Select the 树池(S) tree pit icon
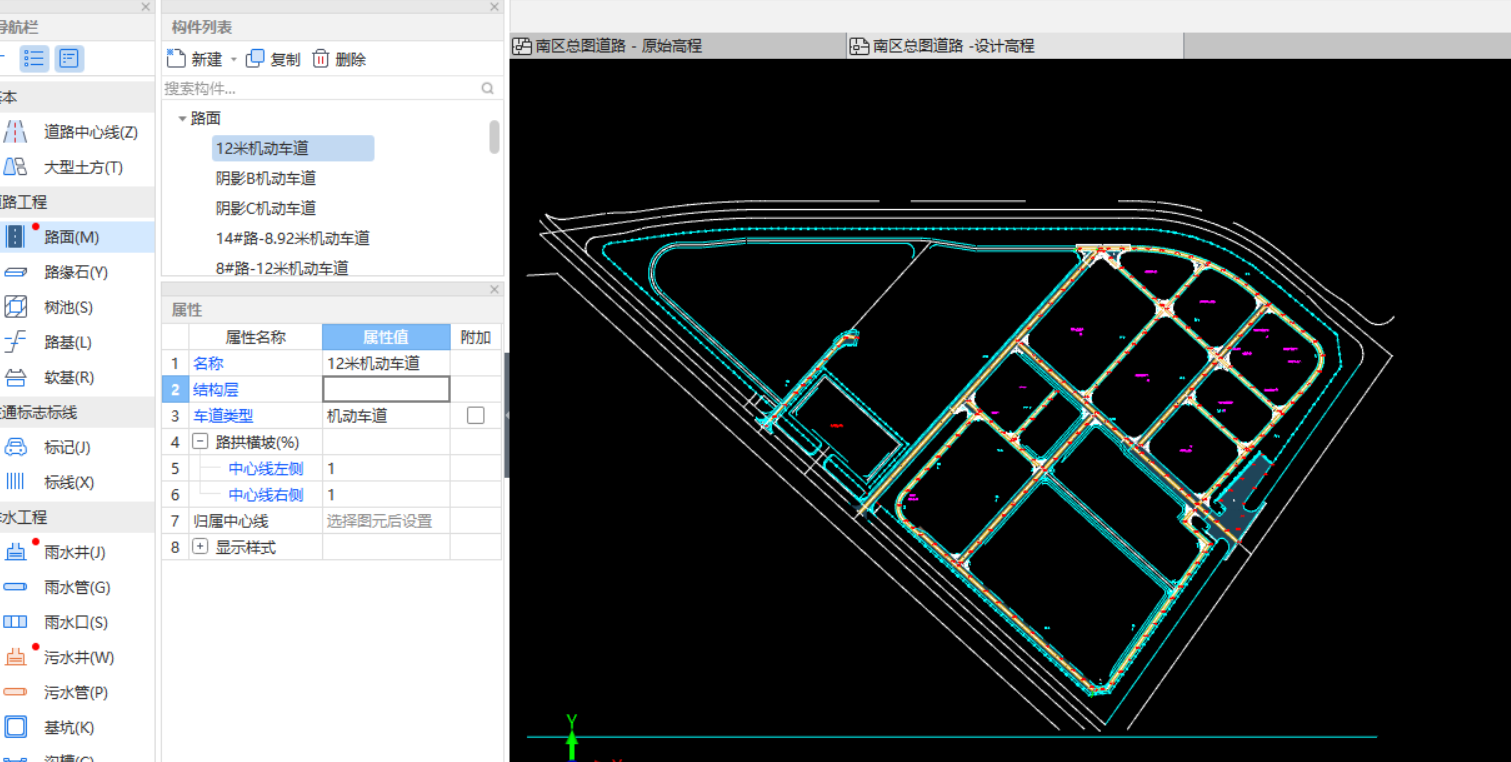This screenshot has width=1511, height=762. (15, 307)
